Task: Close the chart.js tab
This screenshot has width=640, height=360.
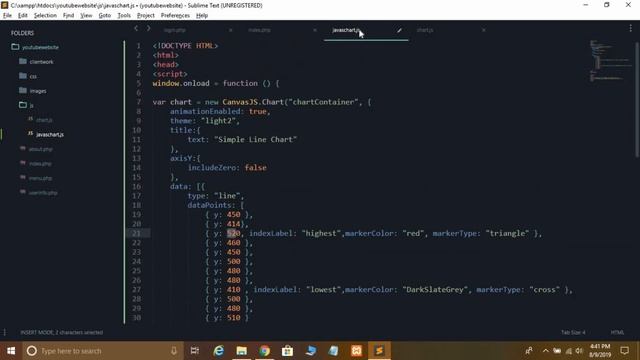Action: click(x=484, y=30)
